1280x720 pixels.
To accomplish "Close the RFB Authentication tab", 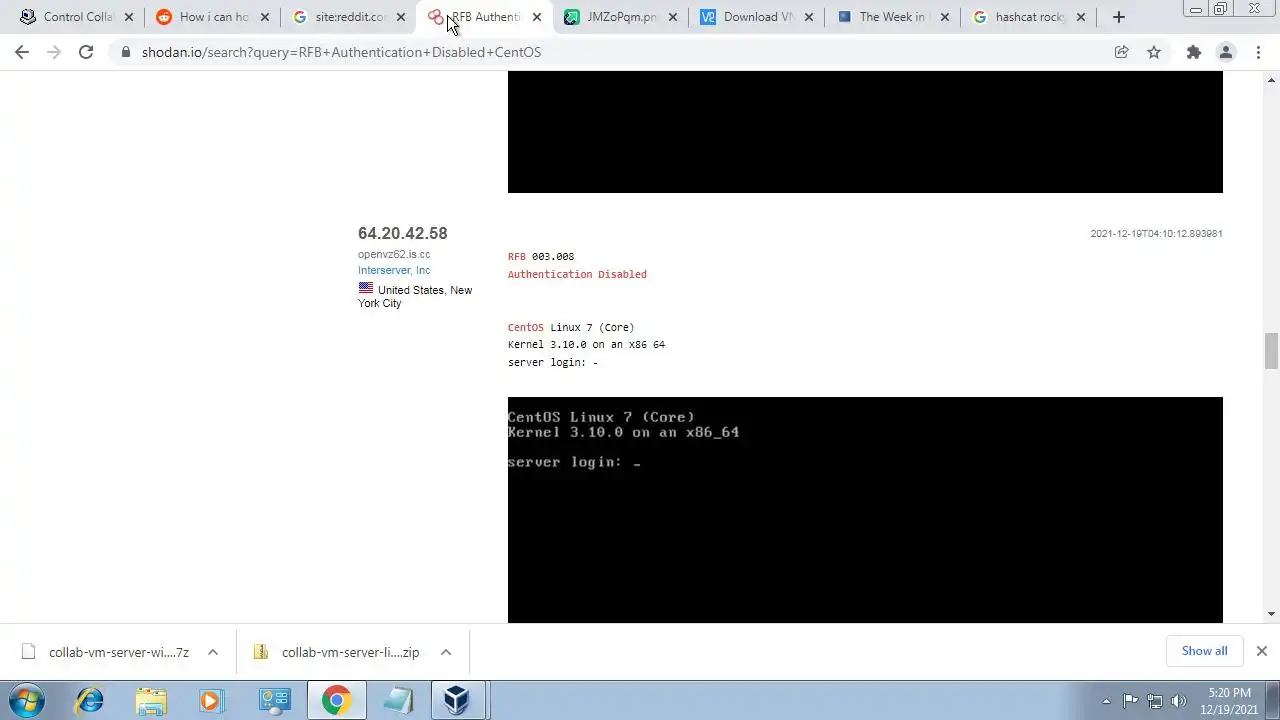I will pos(537,17).
